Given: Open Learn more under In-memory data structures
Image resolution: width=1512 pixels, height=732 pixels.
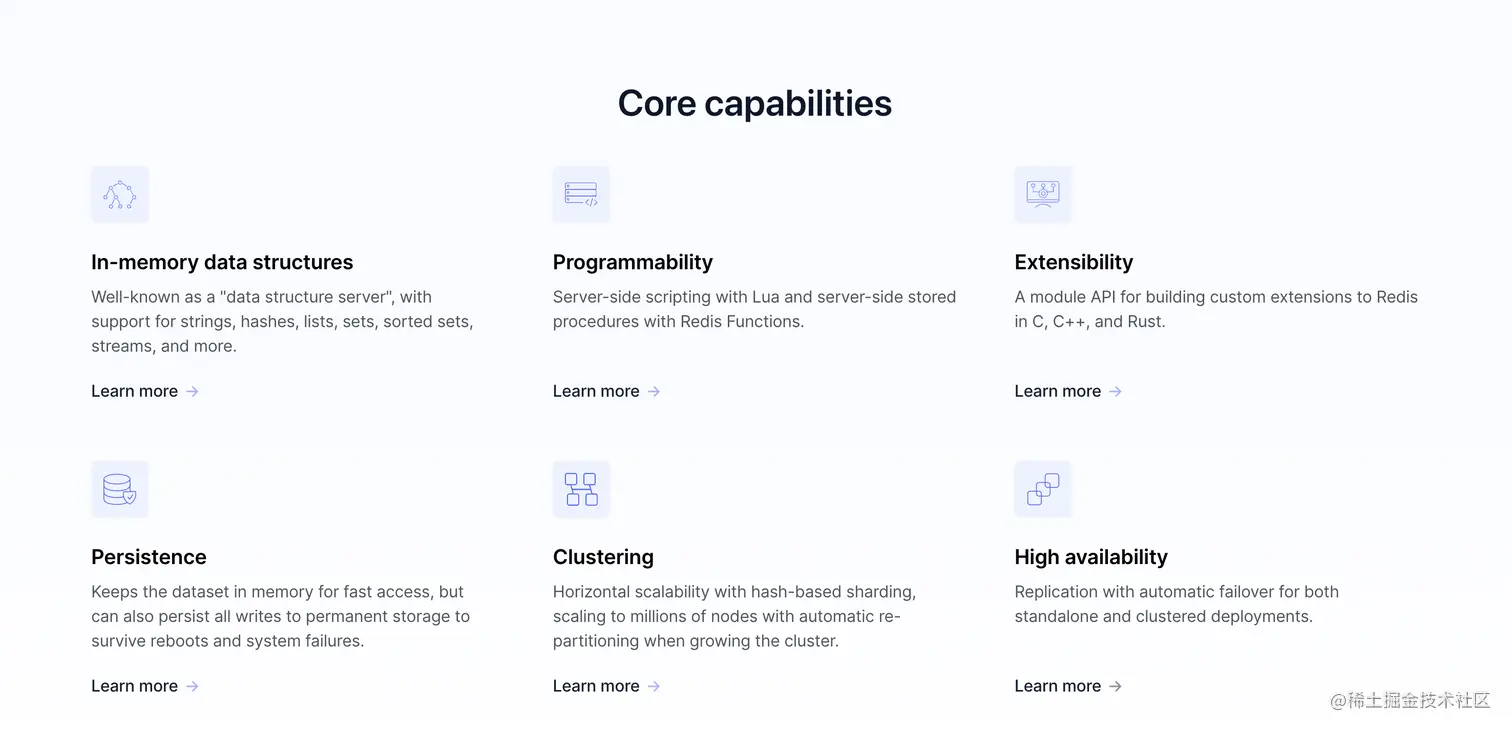Looking at the screenshot, I should 135,392.
